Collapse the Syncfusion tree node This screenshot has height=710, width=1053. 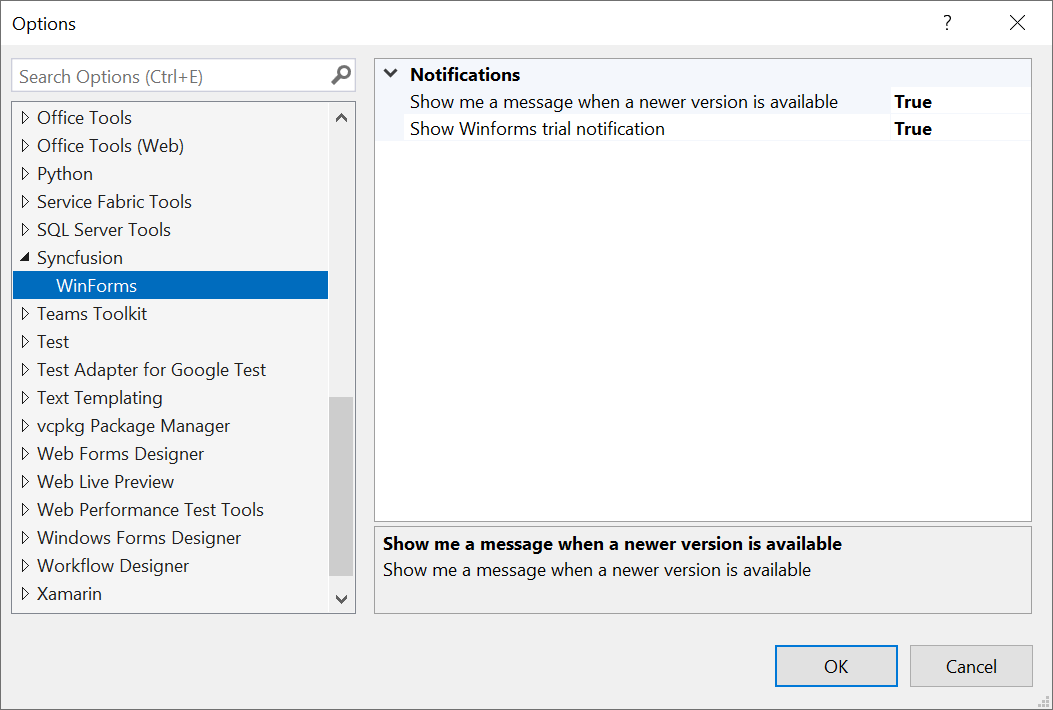(x=25, y=257)
